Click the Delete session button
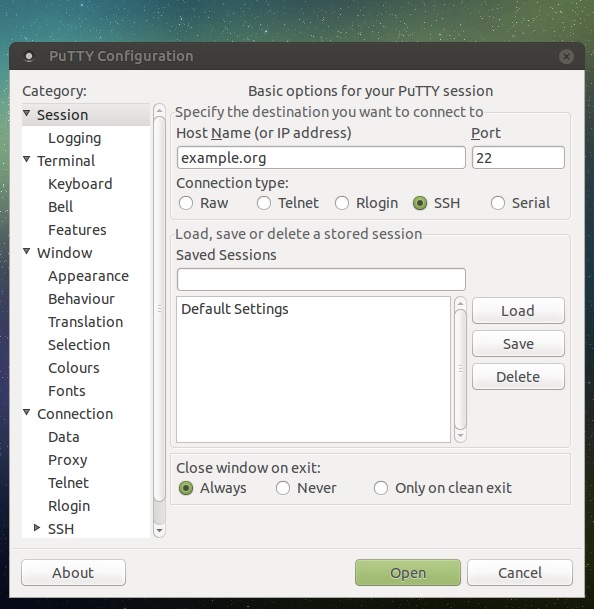Viewport: 594px width, 609px height. (x=518, y=377)
